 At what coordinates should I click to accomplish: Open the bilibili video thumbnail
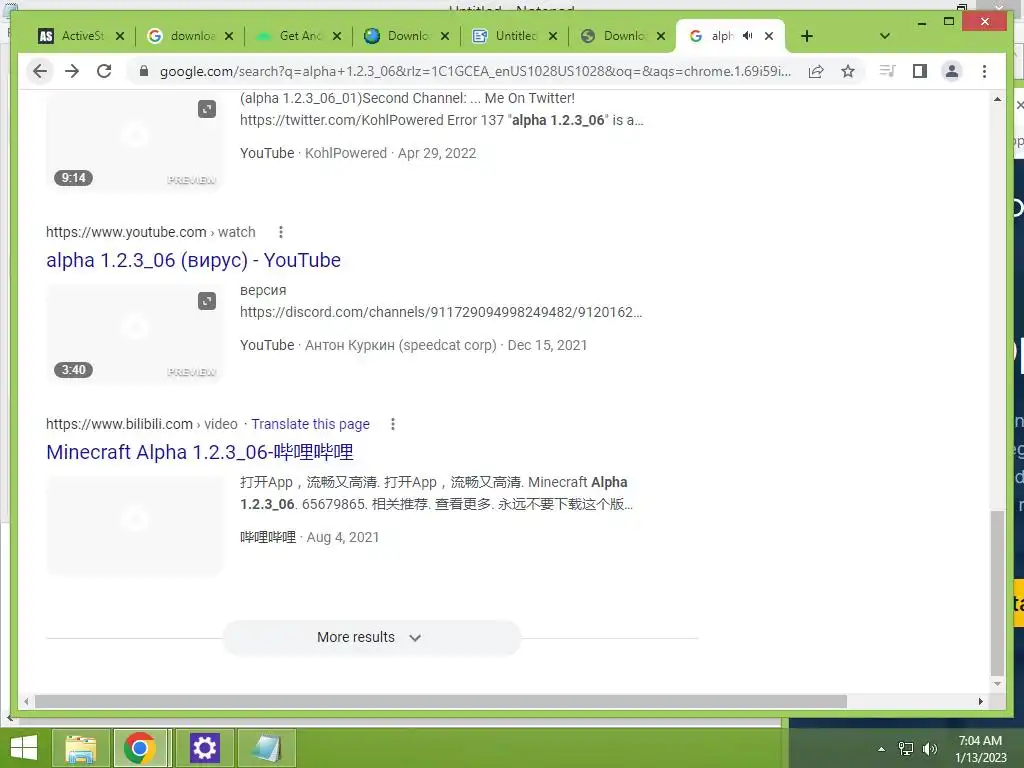135,526
